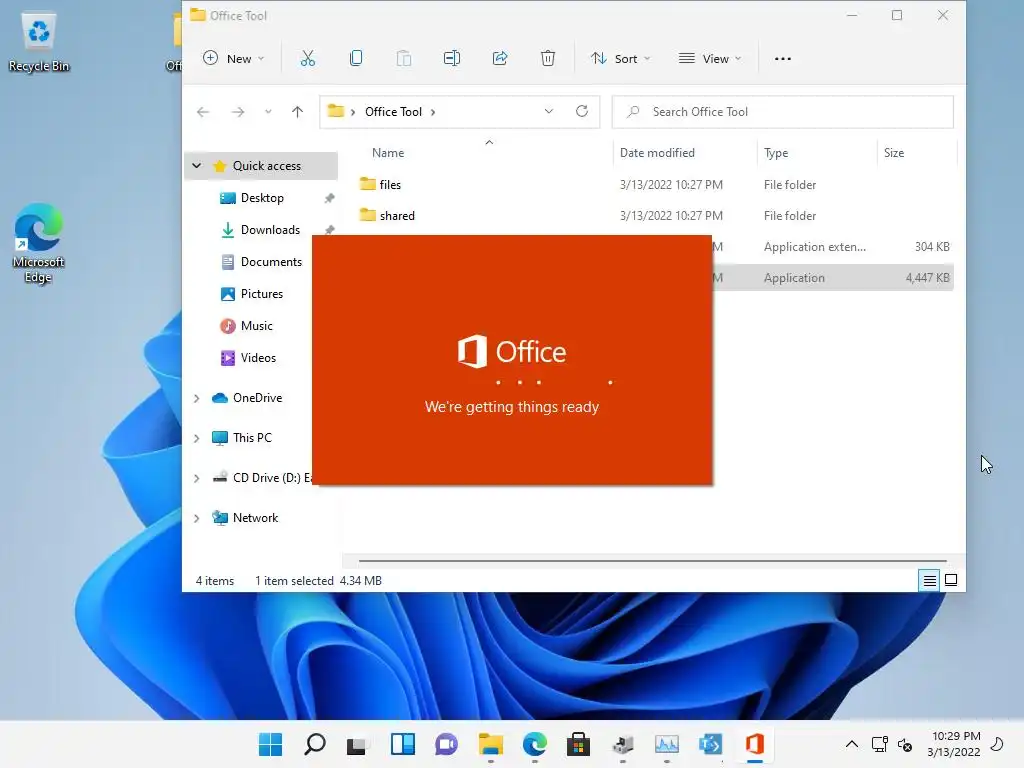Click the network status tray icon
The image size is (1024, 768).
[880, 744]
